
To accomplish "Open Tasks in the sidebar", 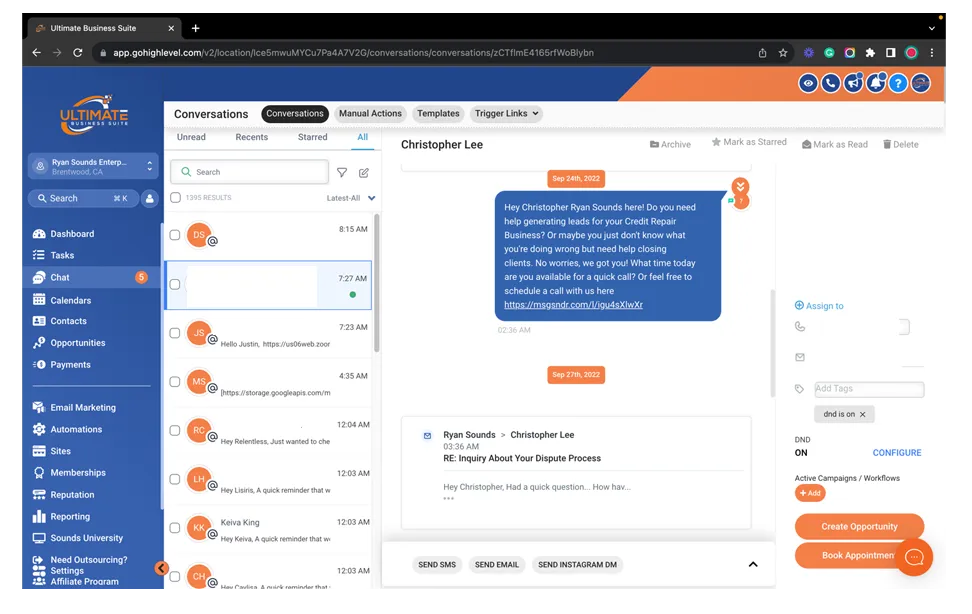I will point(62,255).
